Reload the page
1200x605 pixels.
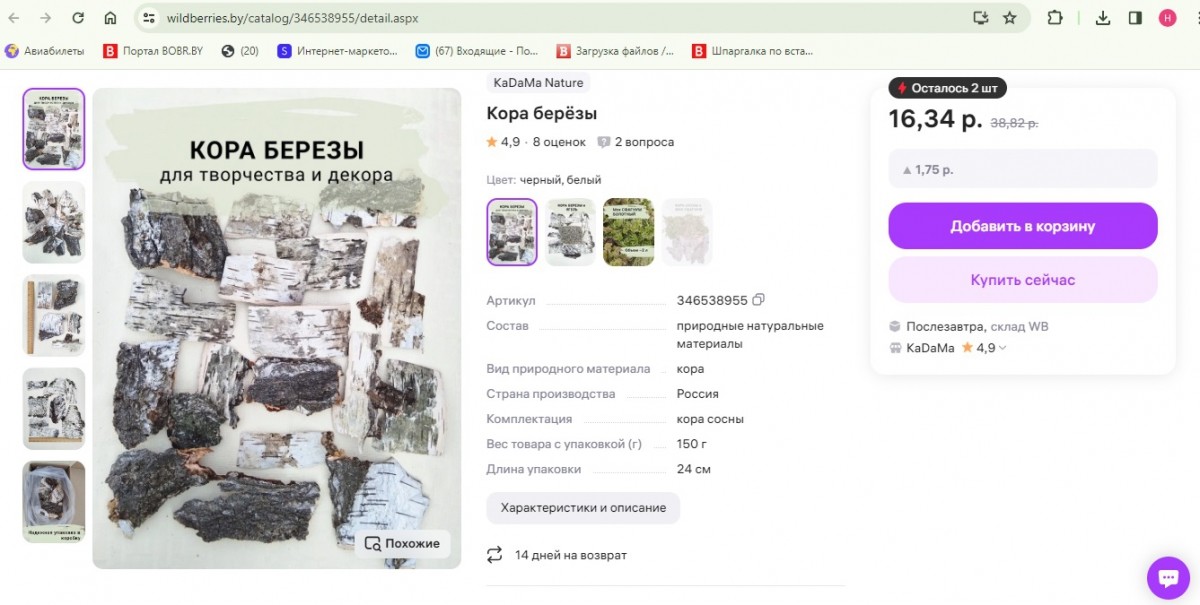78,18
